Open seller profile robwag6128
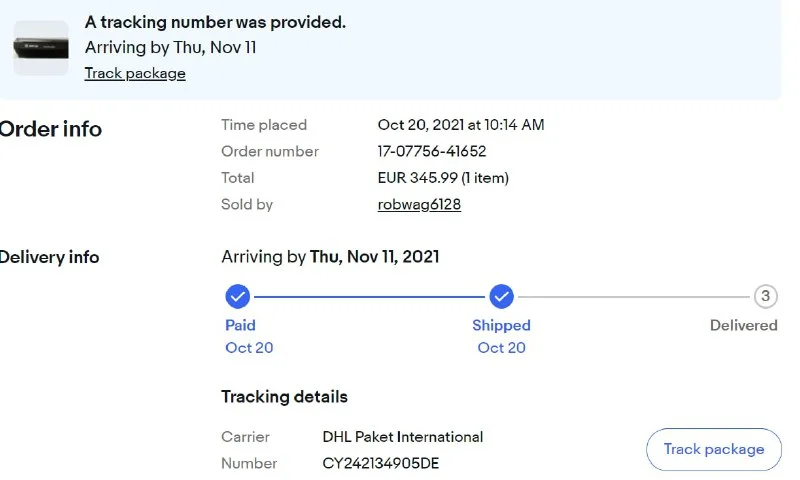 [x=419, y=204]
